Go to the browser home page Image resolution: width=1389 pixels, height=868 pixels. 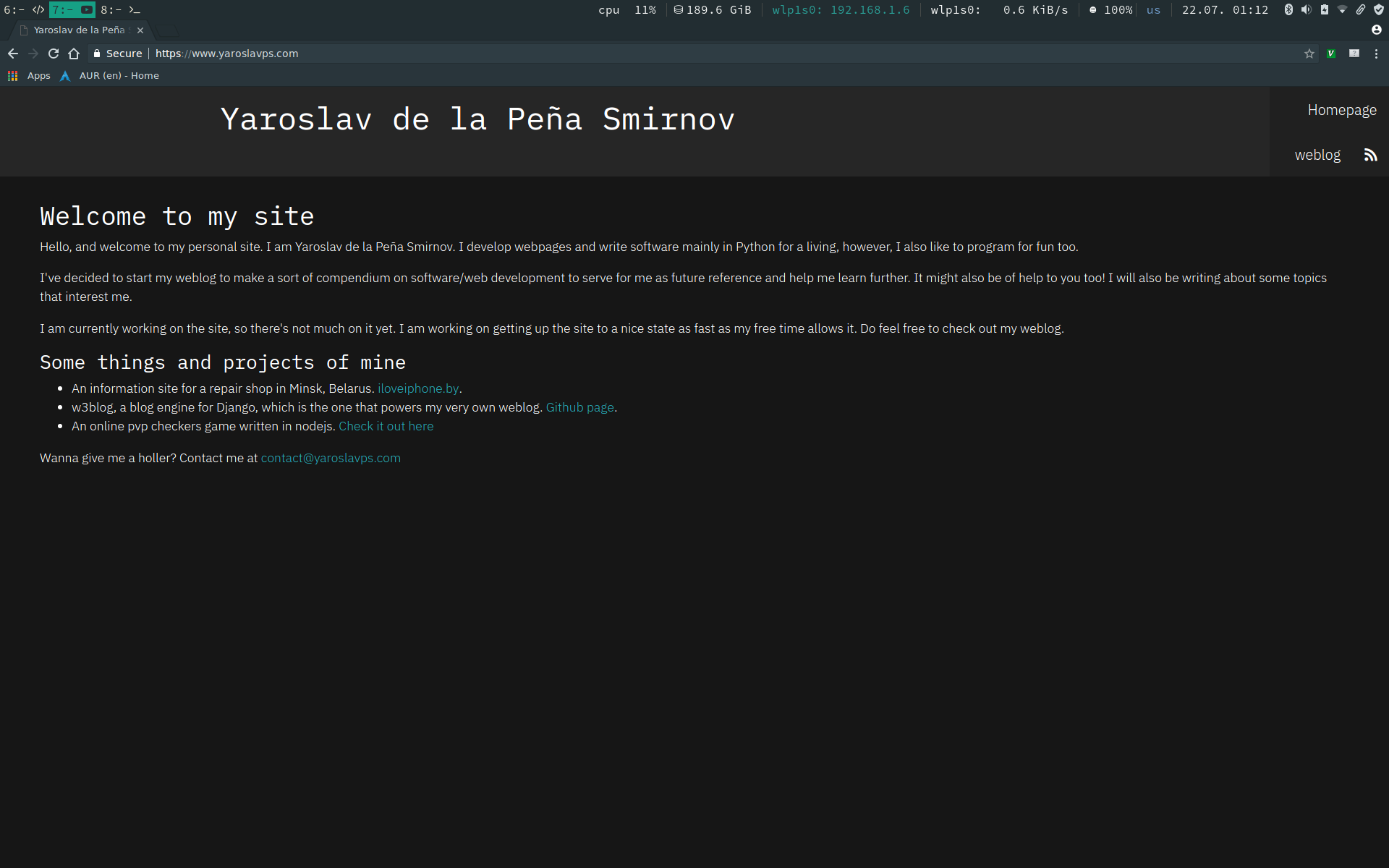74,54
